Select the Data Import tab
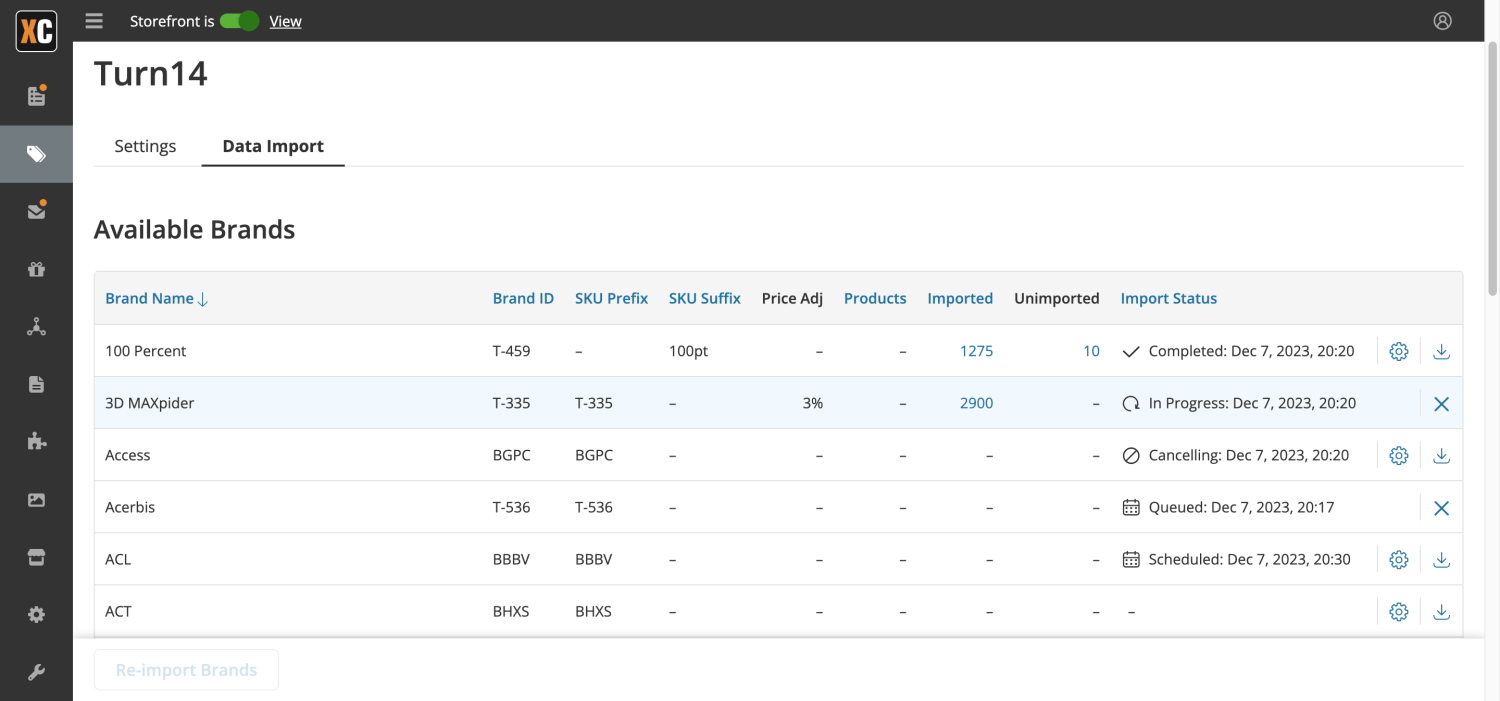The height and width of the screenshot is (701, 1500). (273, 146)
